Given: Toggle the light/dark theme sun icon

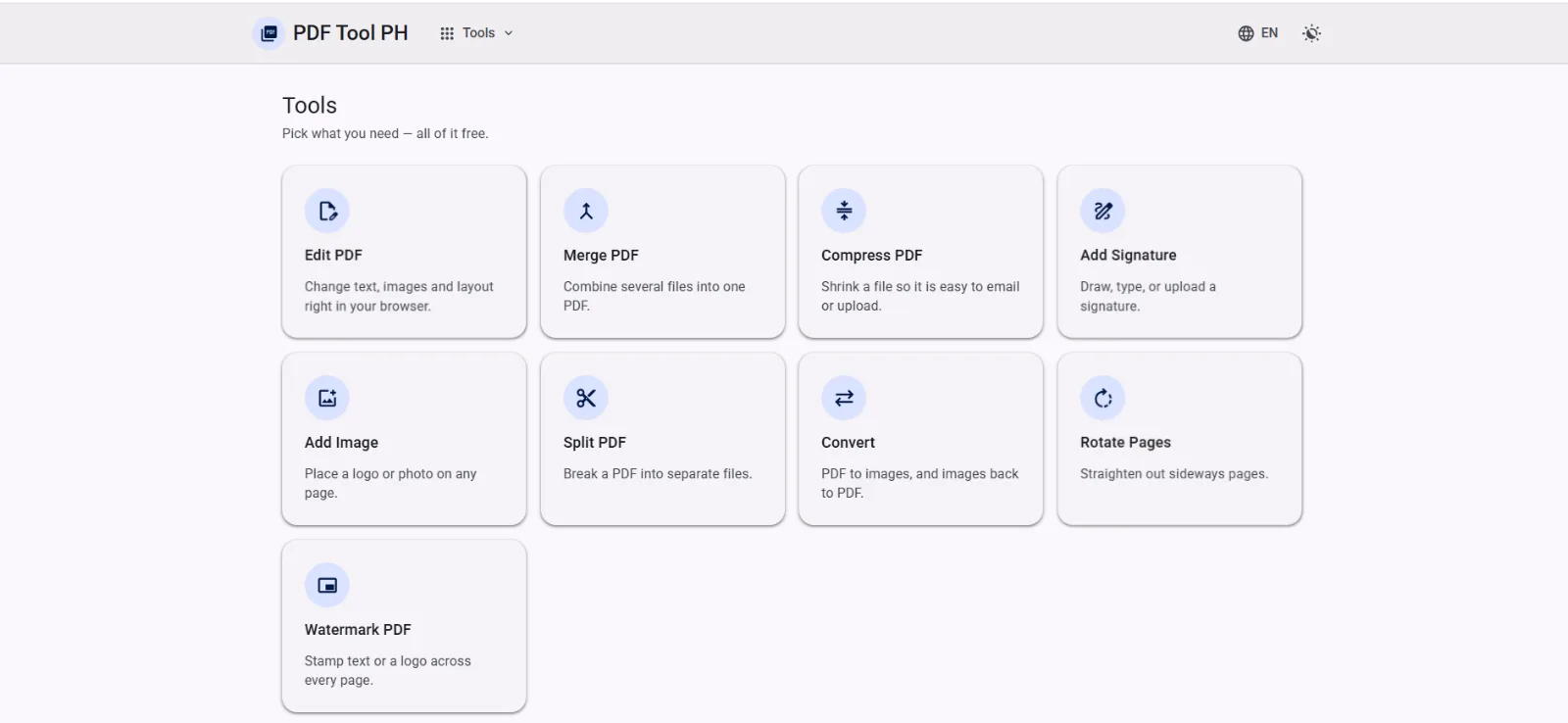Looking at the screenshot, I should click(x=1311, y=33).
